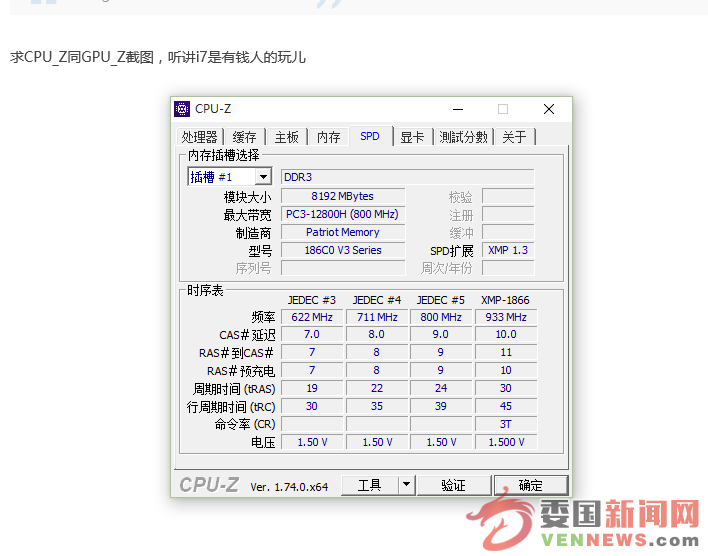This screenshot has width=708, height=556.
Task: Click the JEDEC #4 column header
Action: [377, 300]
